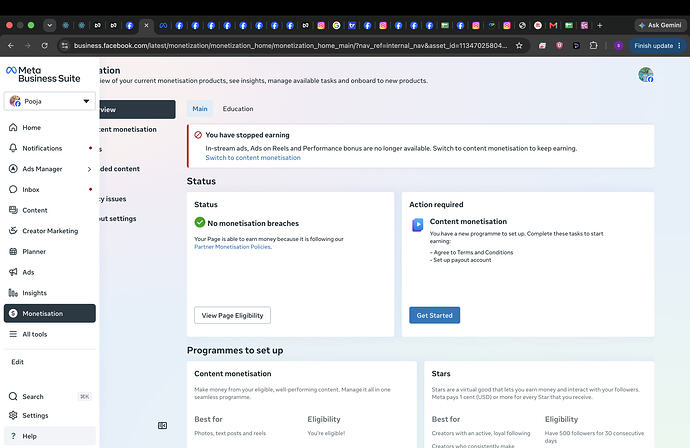This screenshot has width=690, height=448.
Task: Click 'Agree to Terms and Conditions' task
Action: coord(471,253)
